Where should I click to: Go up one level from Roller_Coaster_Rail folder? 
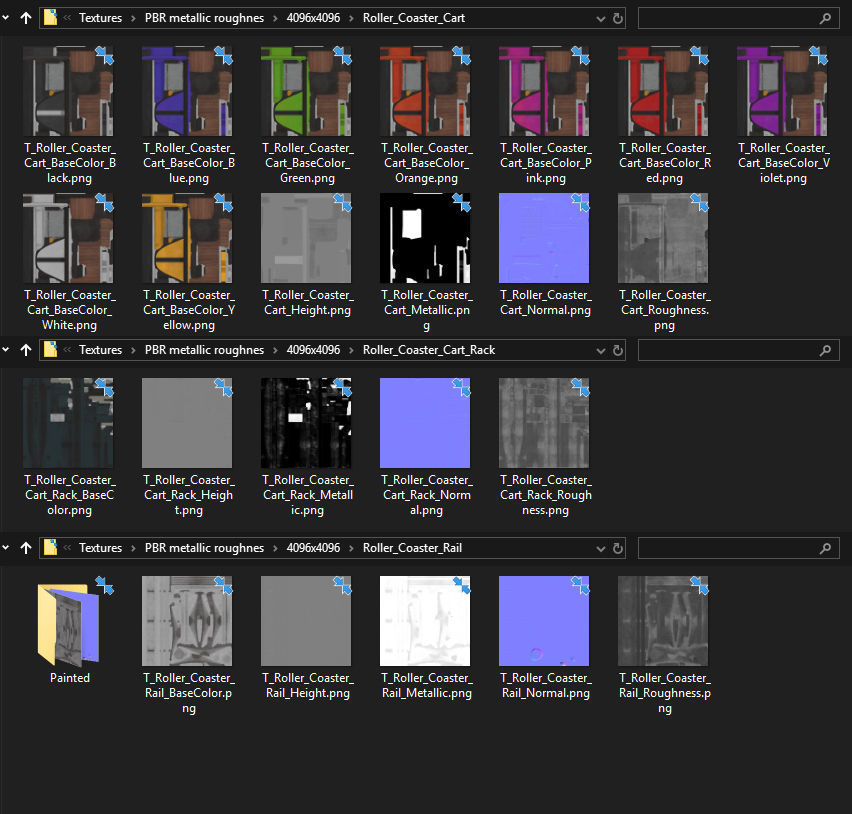click(x=26, y=548)
